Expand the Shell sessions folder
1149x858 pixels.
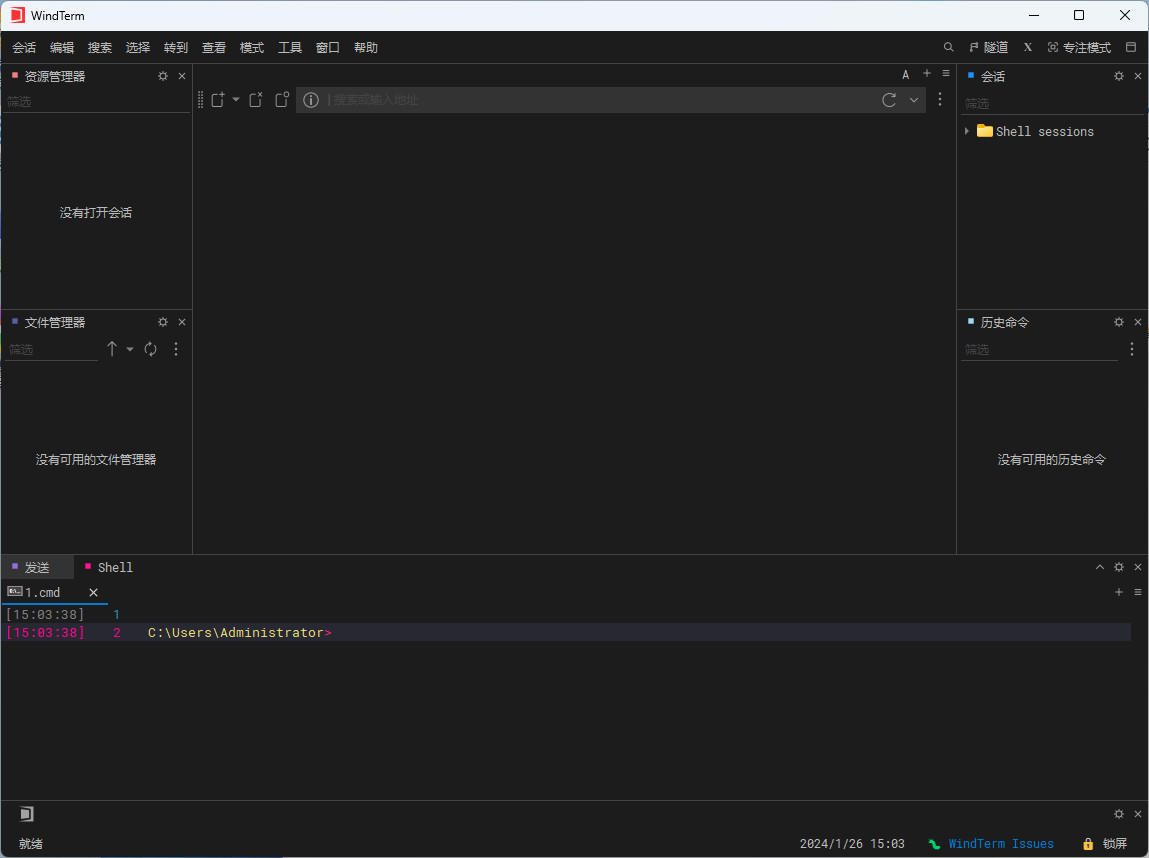[x=967, y=131]
